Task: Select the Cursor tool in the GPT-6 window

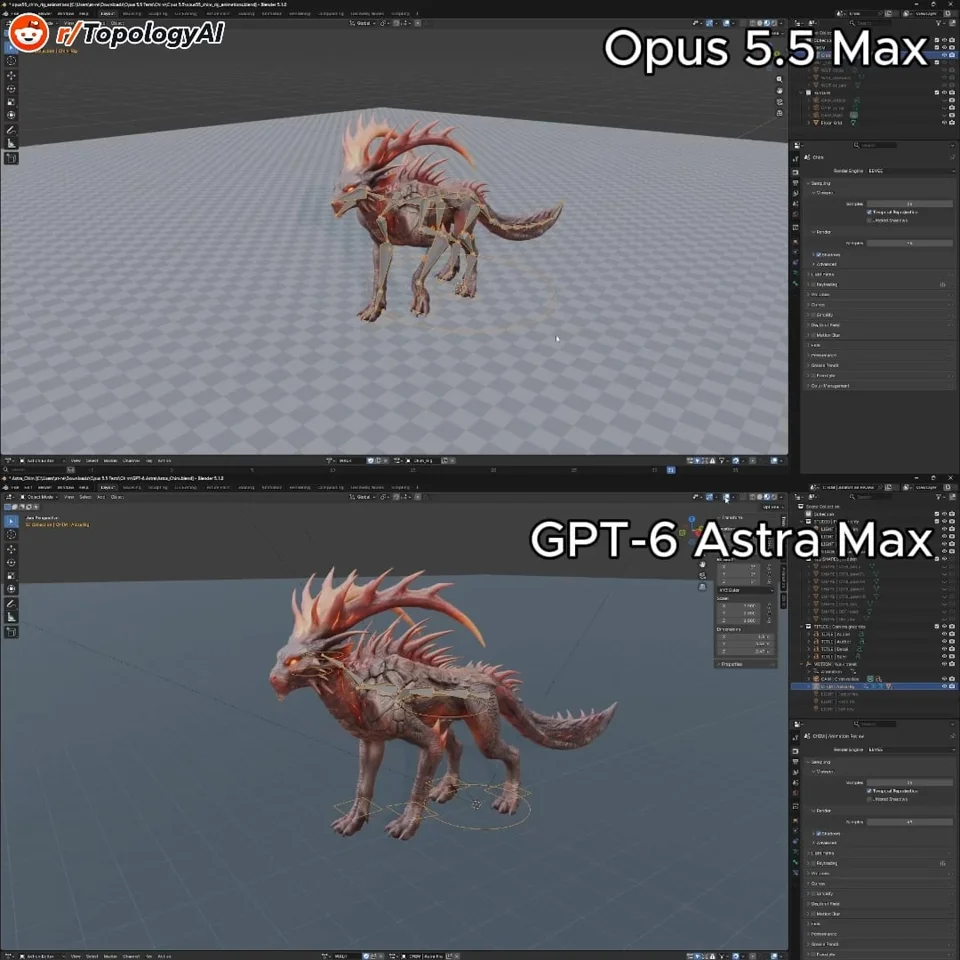Action: click(11, 534)
